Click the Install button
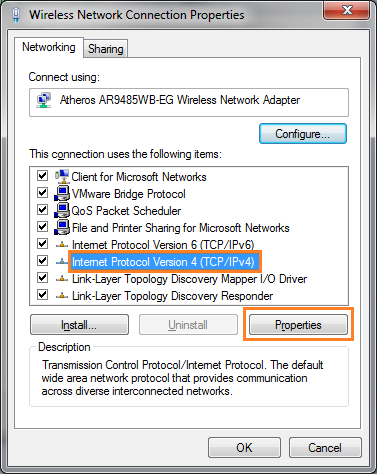Viewport: 377px width, 474px height. pyautogui.click(x=79, y=325)
